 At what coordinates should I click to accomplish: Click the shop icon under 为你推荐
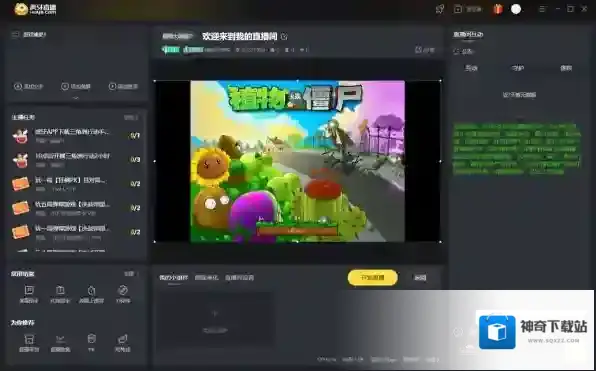pyautogui.click(x=29, y=339)
